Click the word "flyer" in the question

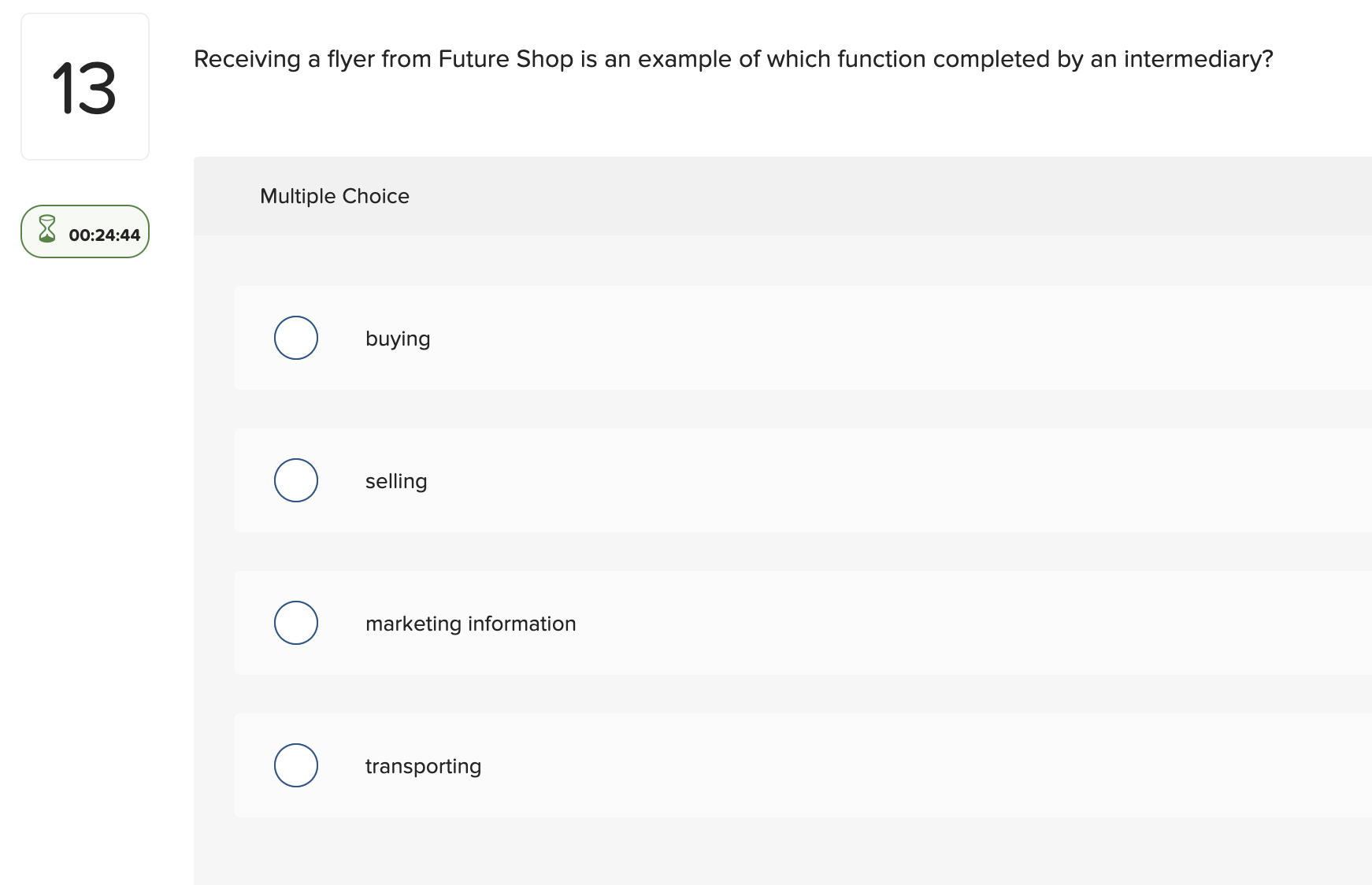click(x=350, y=59)
